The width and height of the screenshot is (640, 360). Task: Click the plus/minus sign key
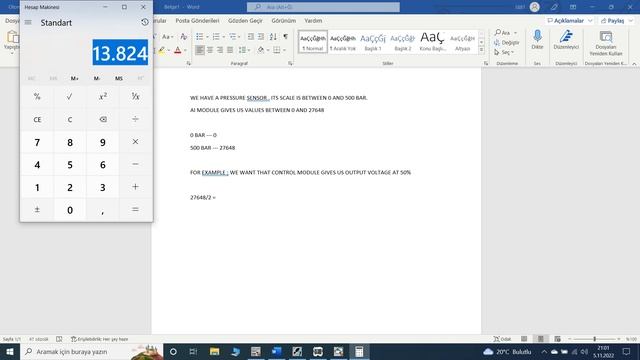coord(37,209)
